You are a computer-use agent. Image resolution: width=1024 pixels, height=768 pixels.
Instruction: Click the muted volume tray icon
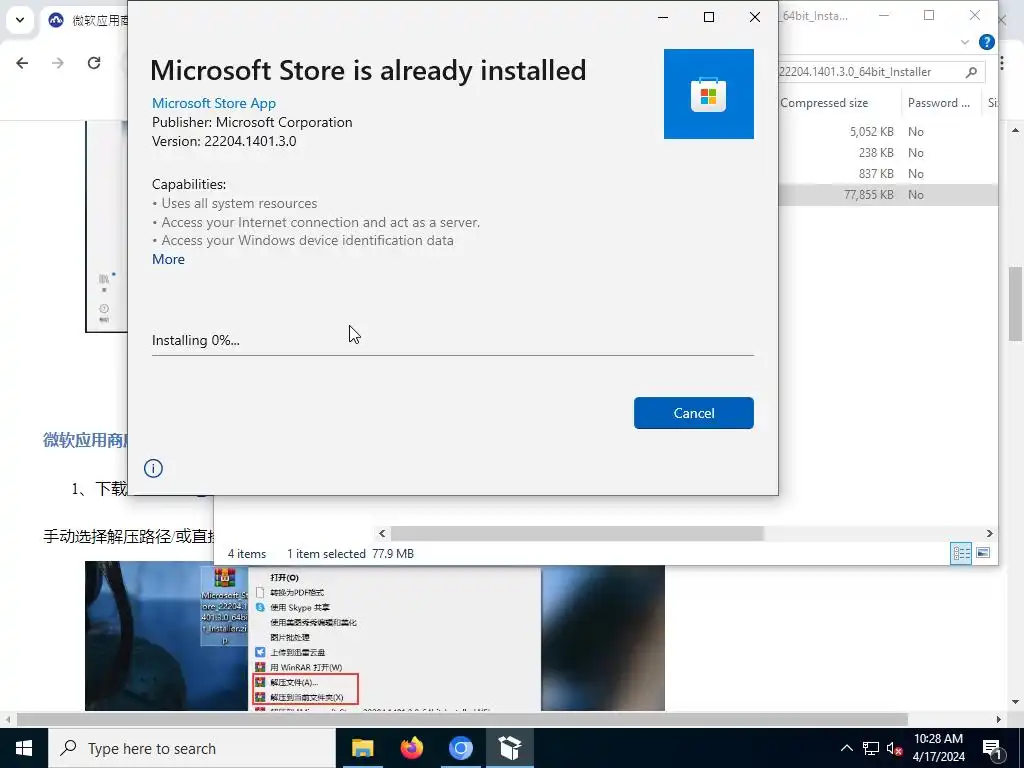pyautogui.click(x=894, y=748)
